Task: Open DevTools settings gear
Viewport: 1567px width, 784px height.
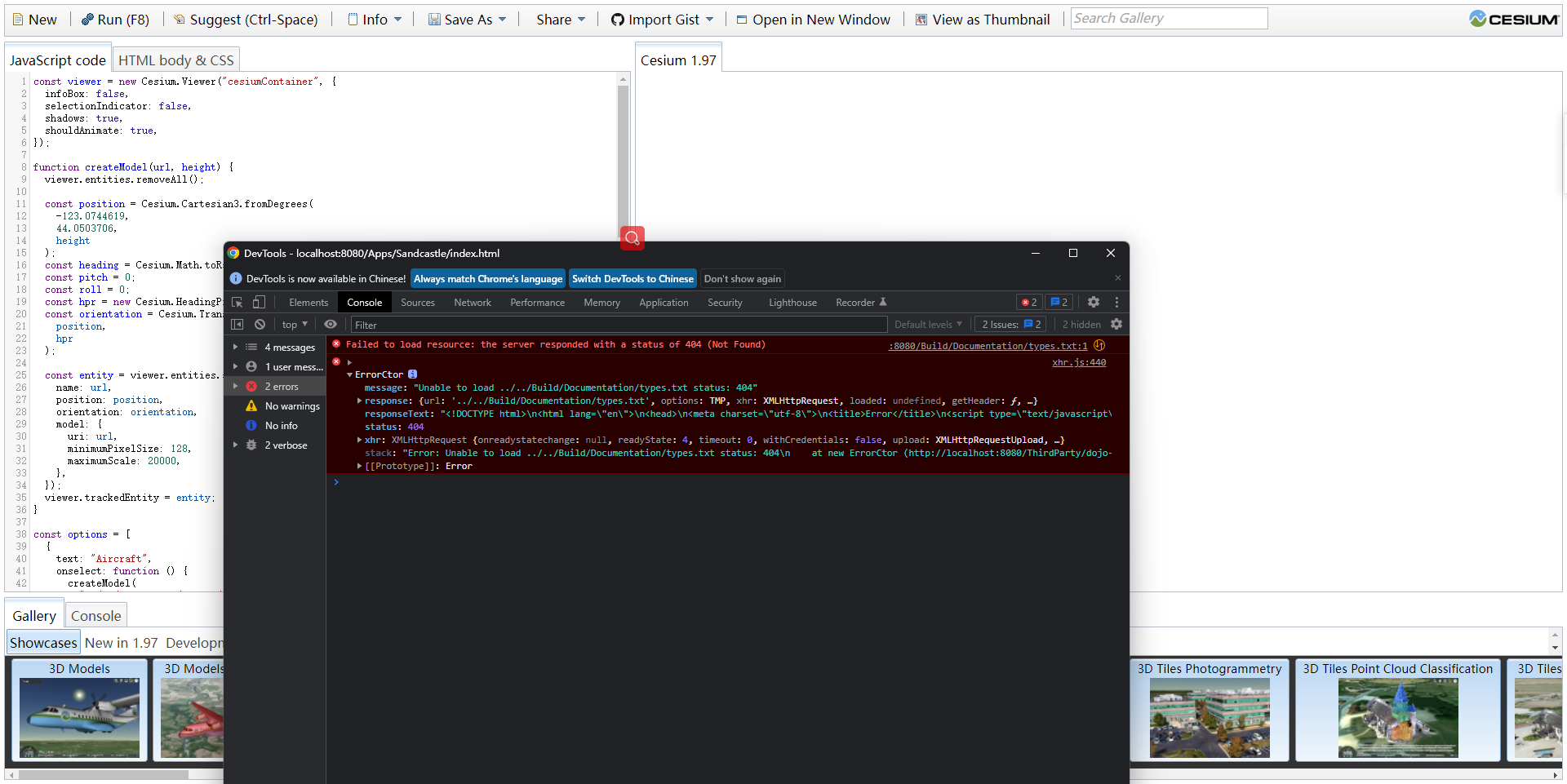Action: point(1093,302)
